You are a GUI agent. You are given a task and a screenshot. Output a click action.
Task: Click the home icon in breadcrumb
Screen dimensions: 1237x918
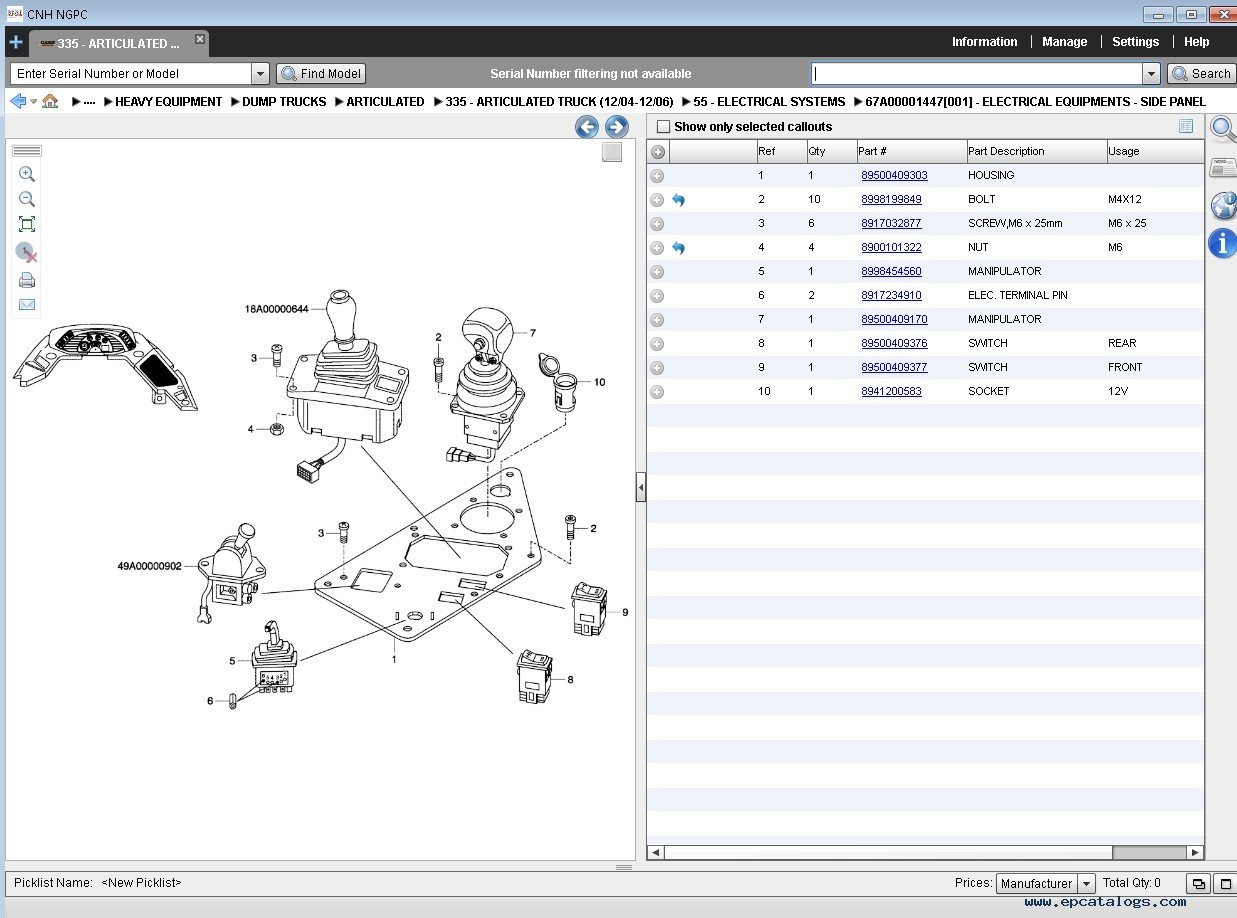50,101
